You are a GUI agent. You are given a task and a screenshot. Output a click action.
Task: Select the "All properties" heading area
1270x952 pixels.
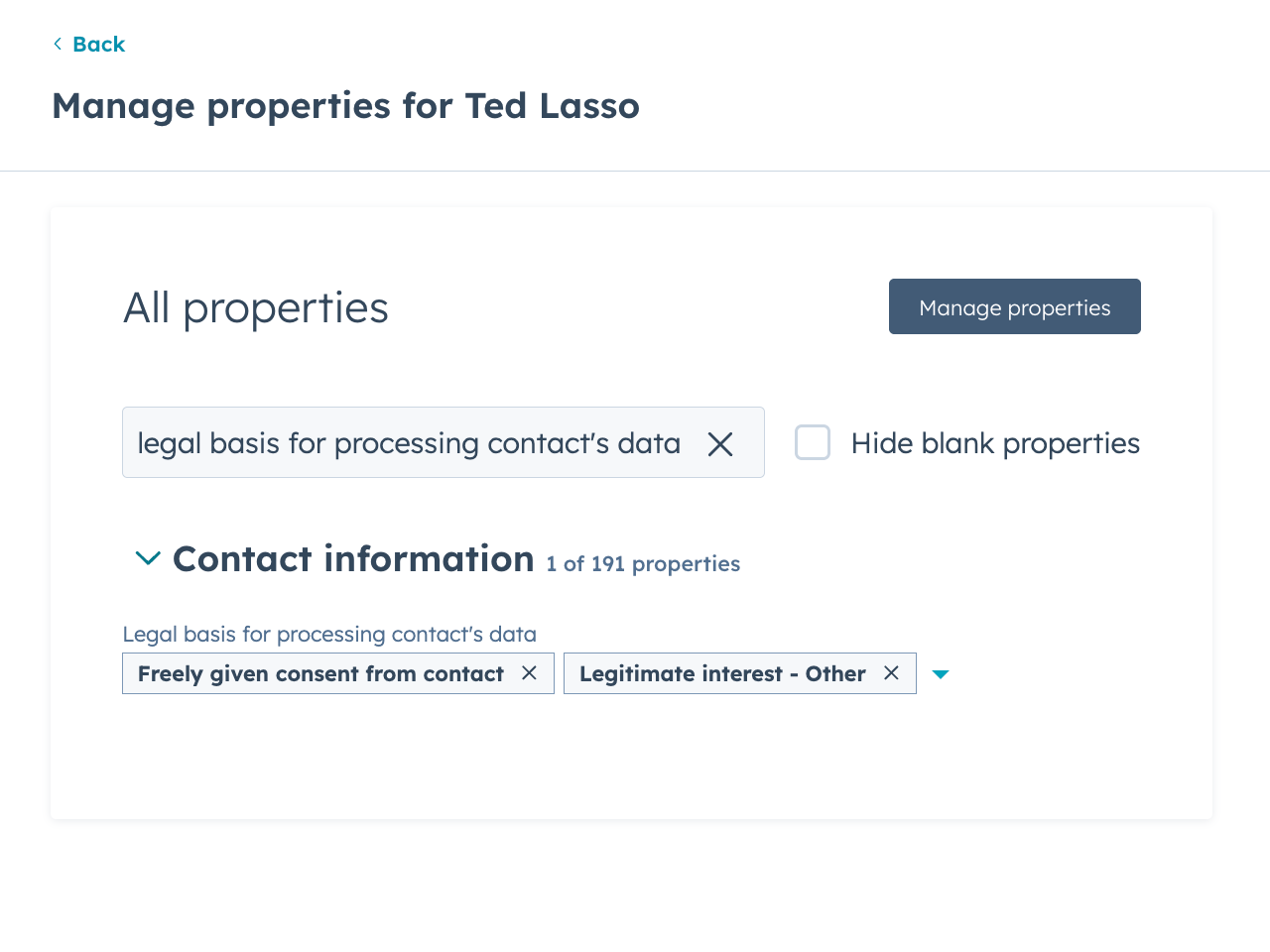click(x=255, y=307)
